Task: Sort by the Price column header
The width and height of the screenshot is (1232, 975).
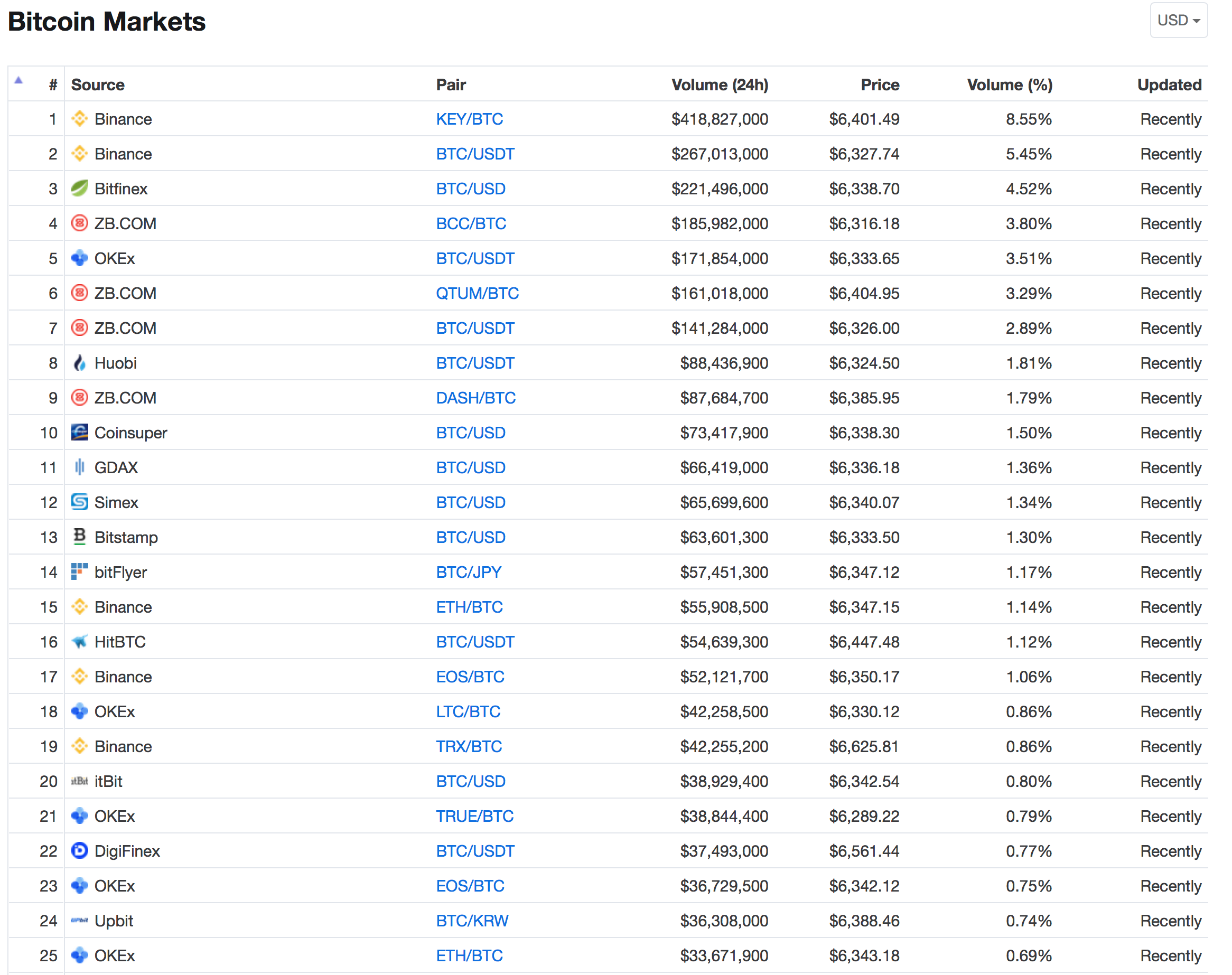Action: (879, 85)
